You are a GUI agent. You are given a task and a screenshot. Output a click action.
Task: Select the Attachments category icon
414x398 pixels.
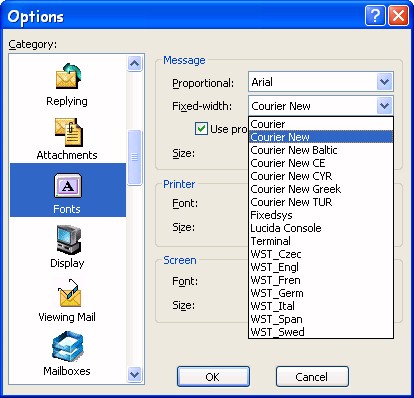(68, 132)
